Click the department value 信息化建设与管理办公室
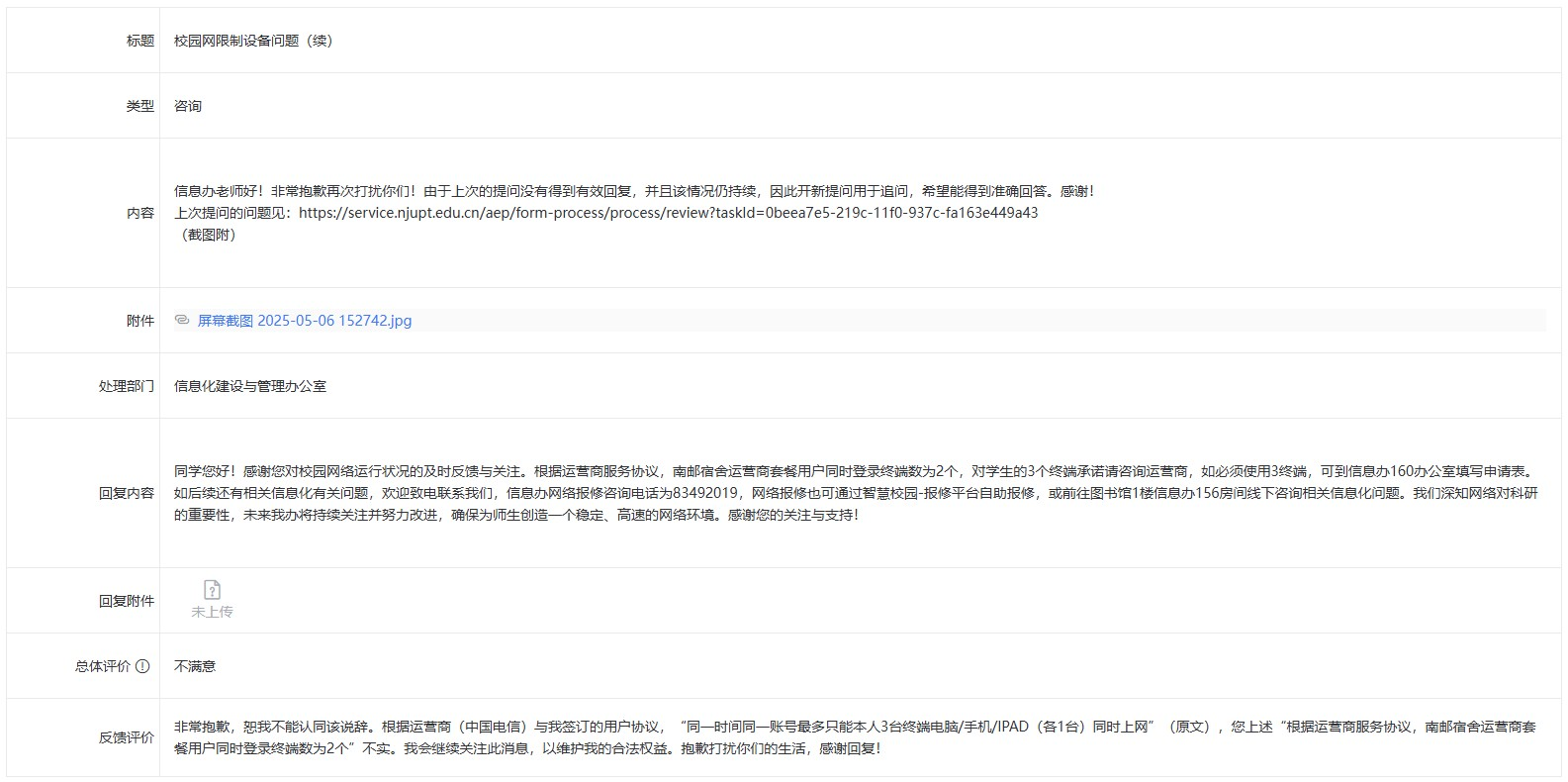1568x782 pixels. [x=250, y=386]
